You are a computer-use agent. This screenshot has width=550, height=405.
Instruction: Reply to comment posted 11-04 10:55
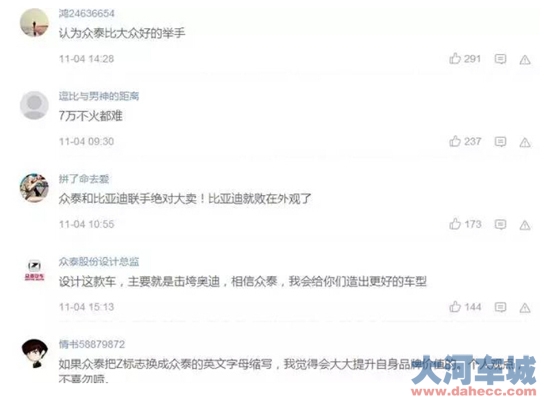pos(500,224)
